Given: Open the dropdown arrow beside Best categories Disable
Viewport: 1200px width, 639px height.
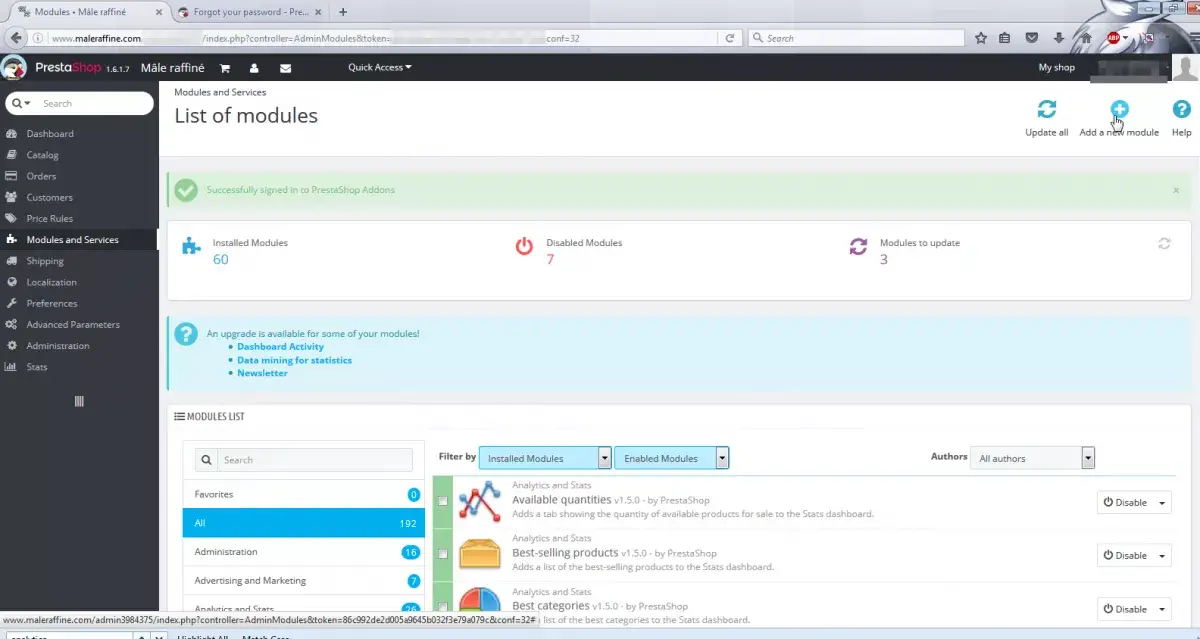Looking at the screenshot, I should [1162, 608].
